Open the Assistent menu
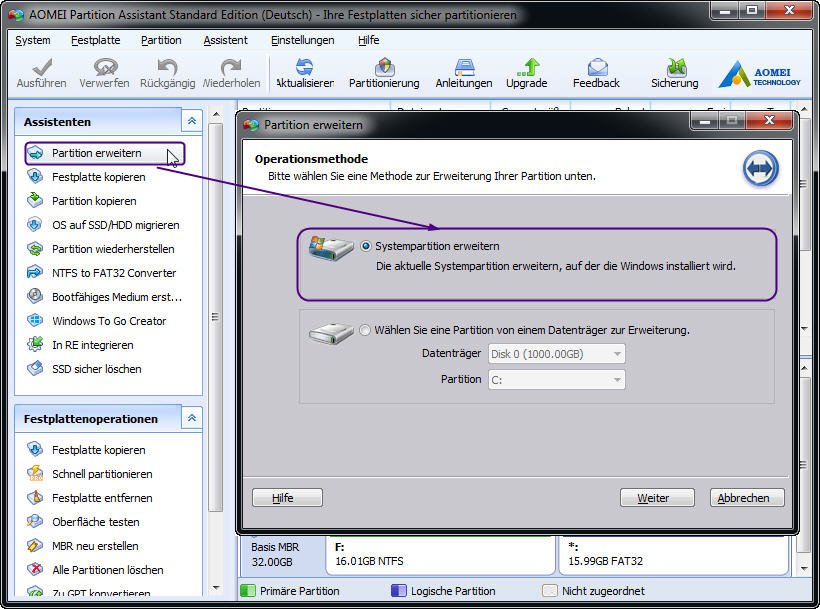This screenshot has height=609, width=820. [225, 40]
